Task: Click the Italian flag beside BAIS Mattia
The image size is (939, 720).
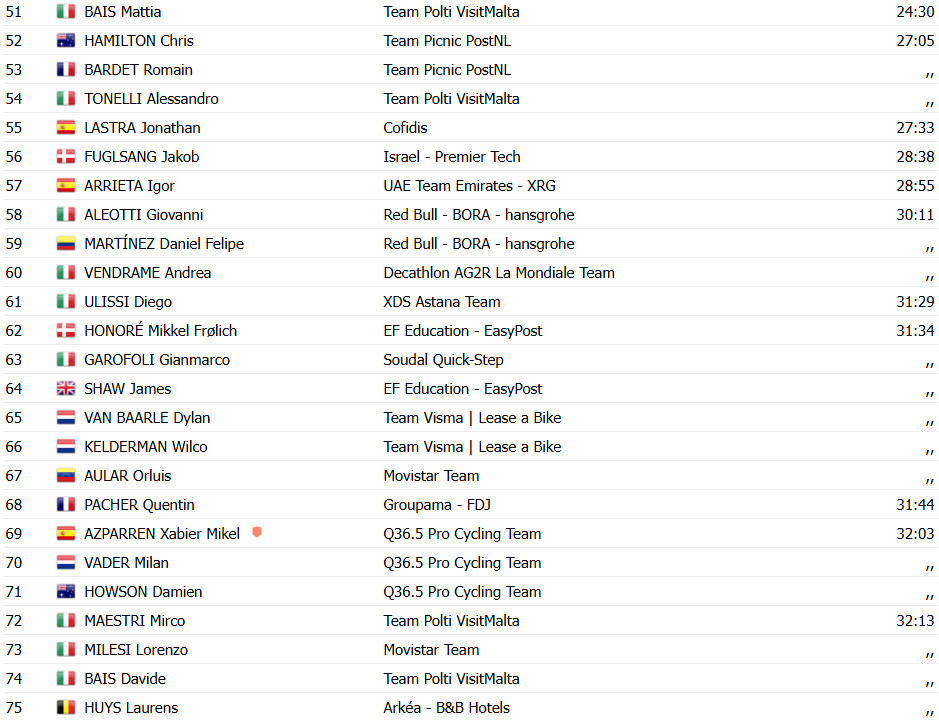Action: point(66,11)
